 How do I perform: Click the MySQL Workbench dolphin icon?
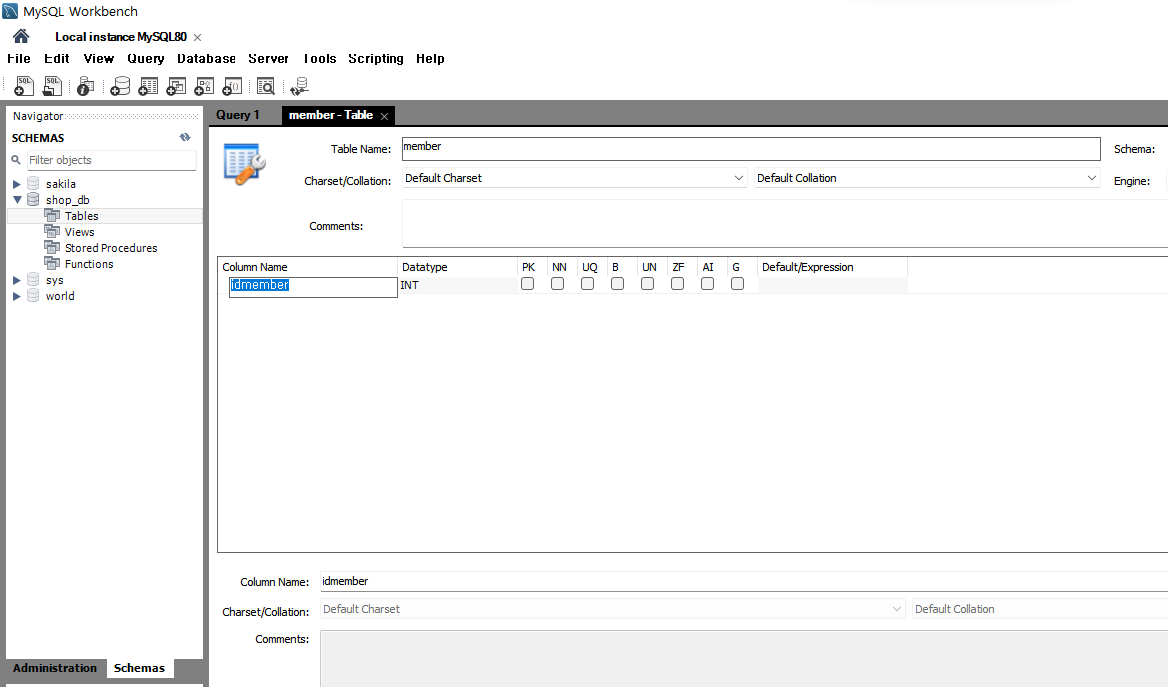(10, 11)
